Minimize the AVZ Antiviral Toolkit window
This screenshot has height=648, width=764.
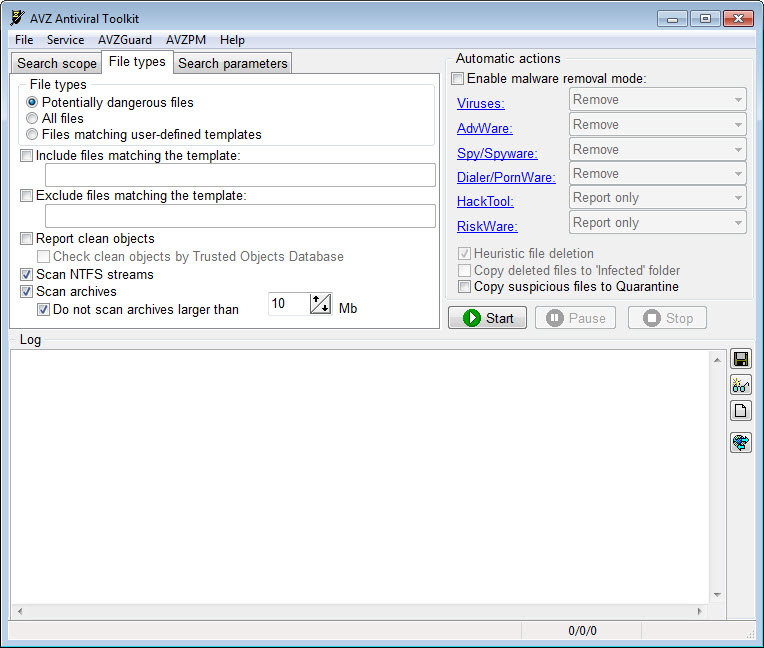672,19
